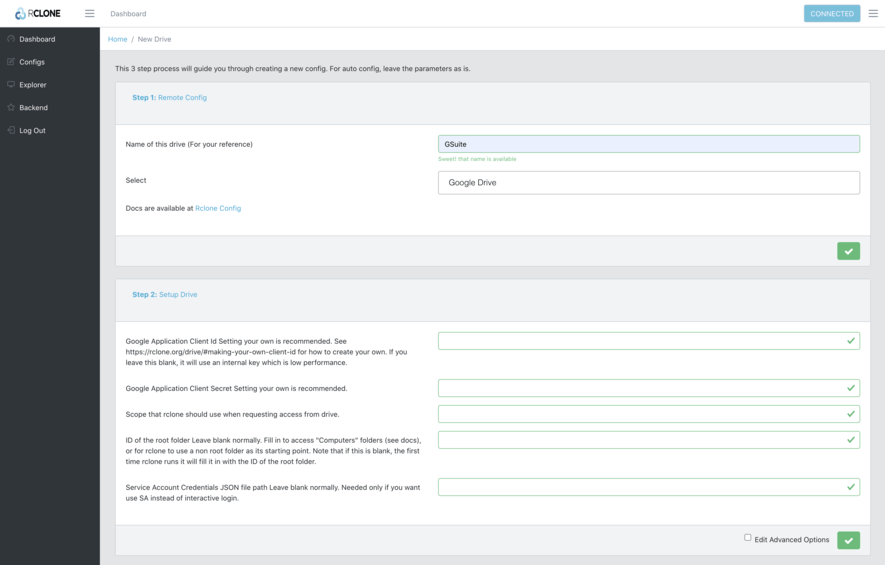Image resolution: width=885 pixels, height=565 pixels.
Task: Click the Explorer monitor icon in sidebar
Action: (11, 85)
